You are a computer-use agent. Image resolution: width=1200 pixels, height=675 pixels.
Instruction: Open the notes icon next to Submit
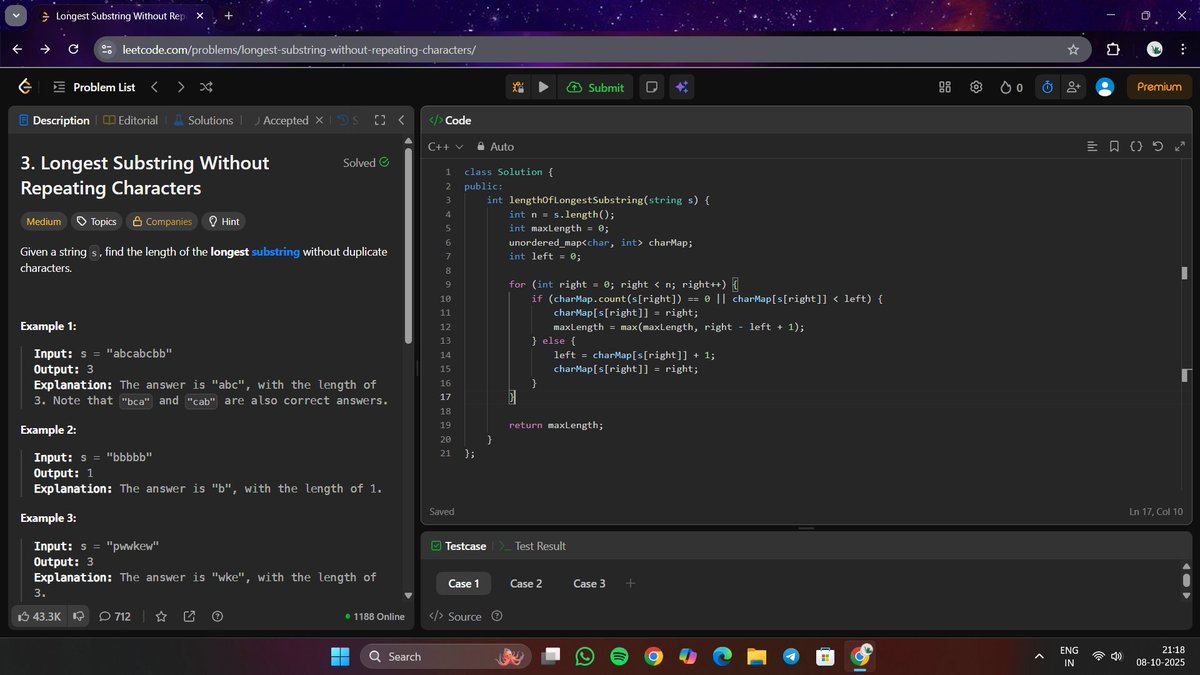tap(652, 87)
